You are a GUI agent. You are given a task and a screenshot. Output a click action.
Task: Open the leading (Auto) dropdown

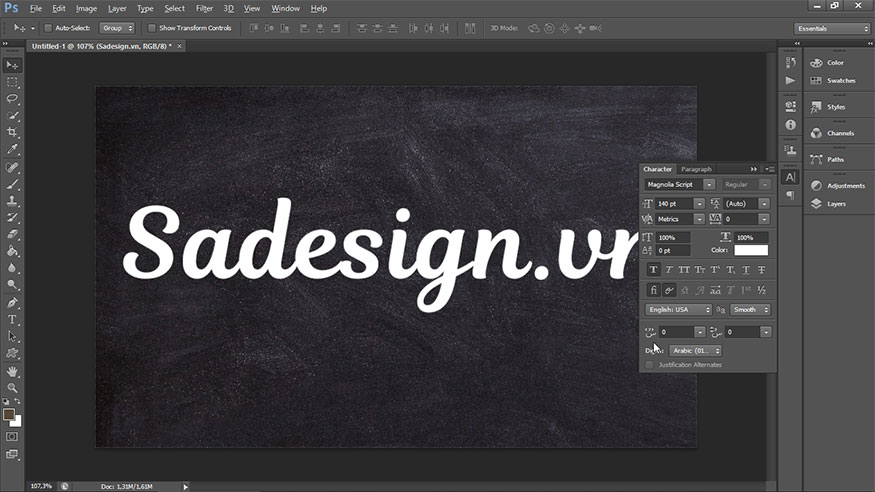coord(764,204)
